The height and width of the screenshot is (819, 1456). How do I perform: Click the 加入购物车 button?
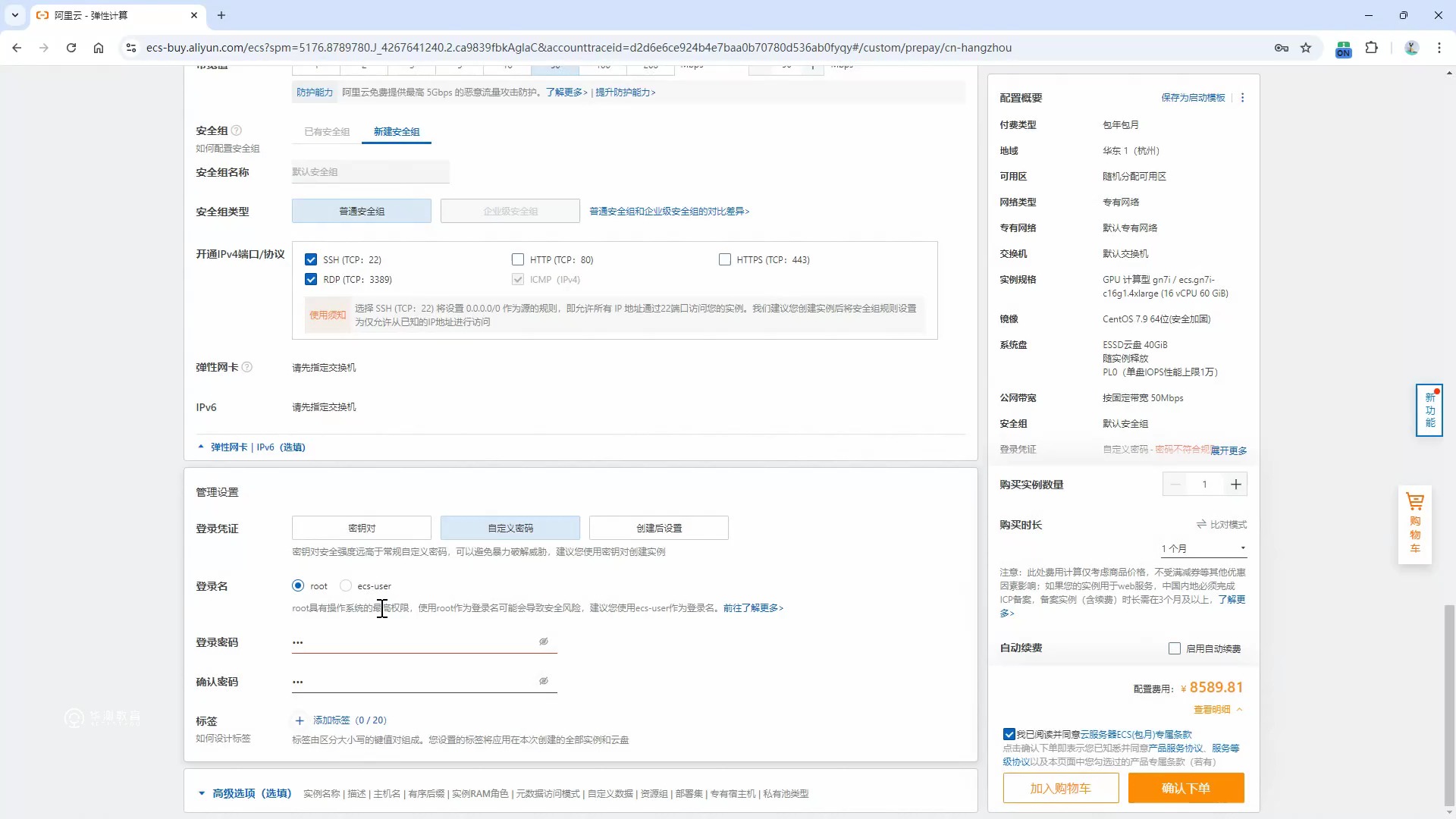1060,788
